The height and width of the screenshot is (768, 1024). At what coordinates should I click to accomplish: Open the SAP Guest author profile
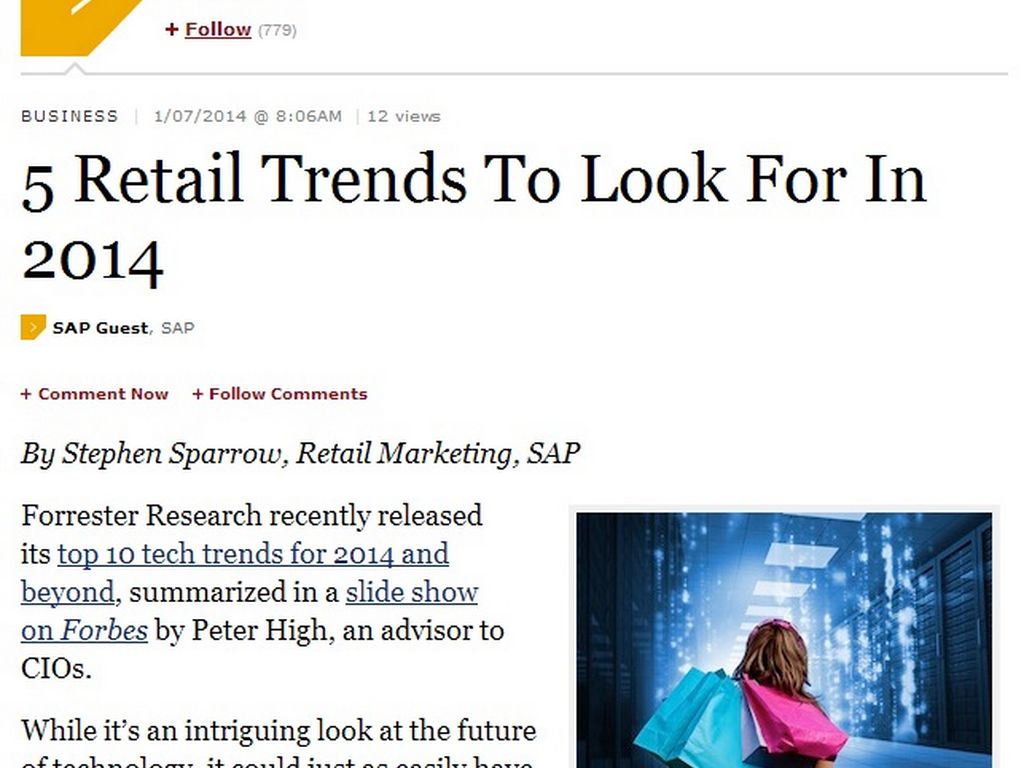click(100, 327)
